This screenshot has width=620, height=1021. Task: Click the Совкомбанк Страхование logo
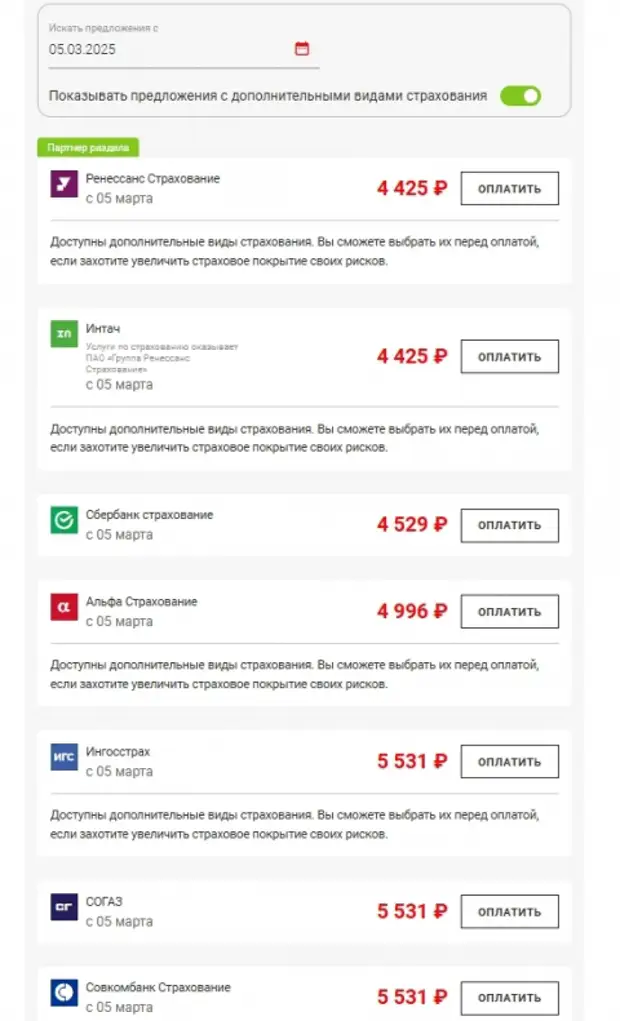(64, 993)
